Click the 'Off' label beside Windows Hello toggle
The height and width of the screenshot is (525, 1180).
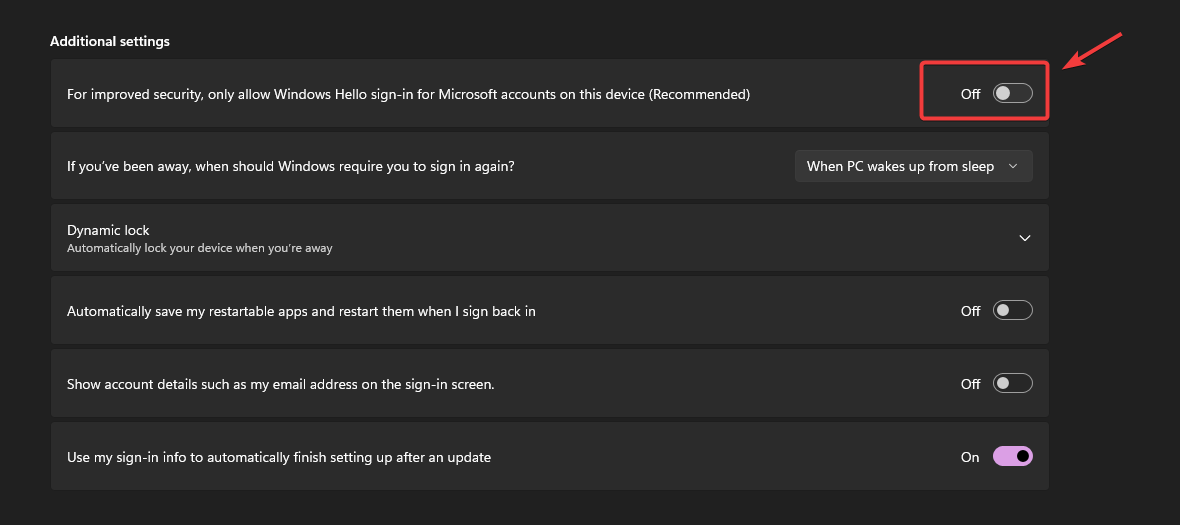click(x=970, y=94)
